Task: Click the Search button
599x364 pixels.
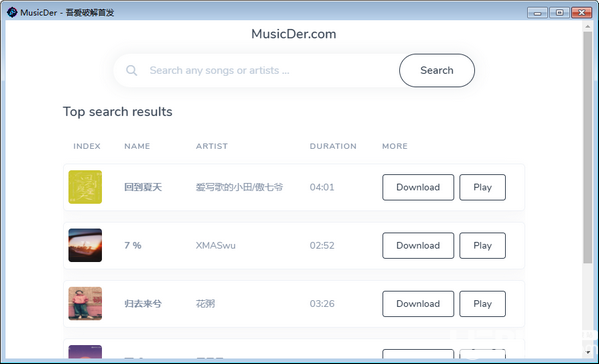Action: tap(437, 70)
